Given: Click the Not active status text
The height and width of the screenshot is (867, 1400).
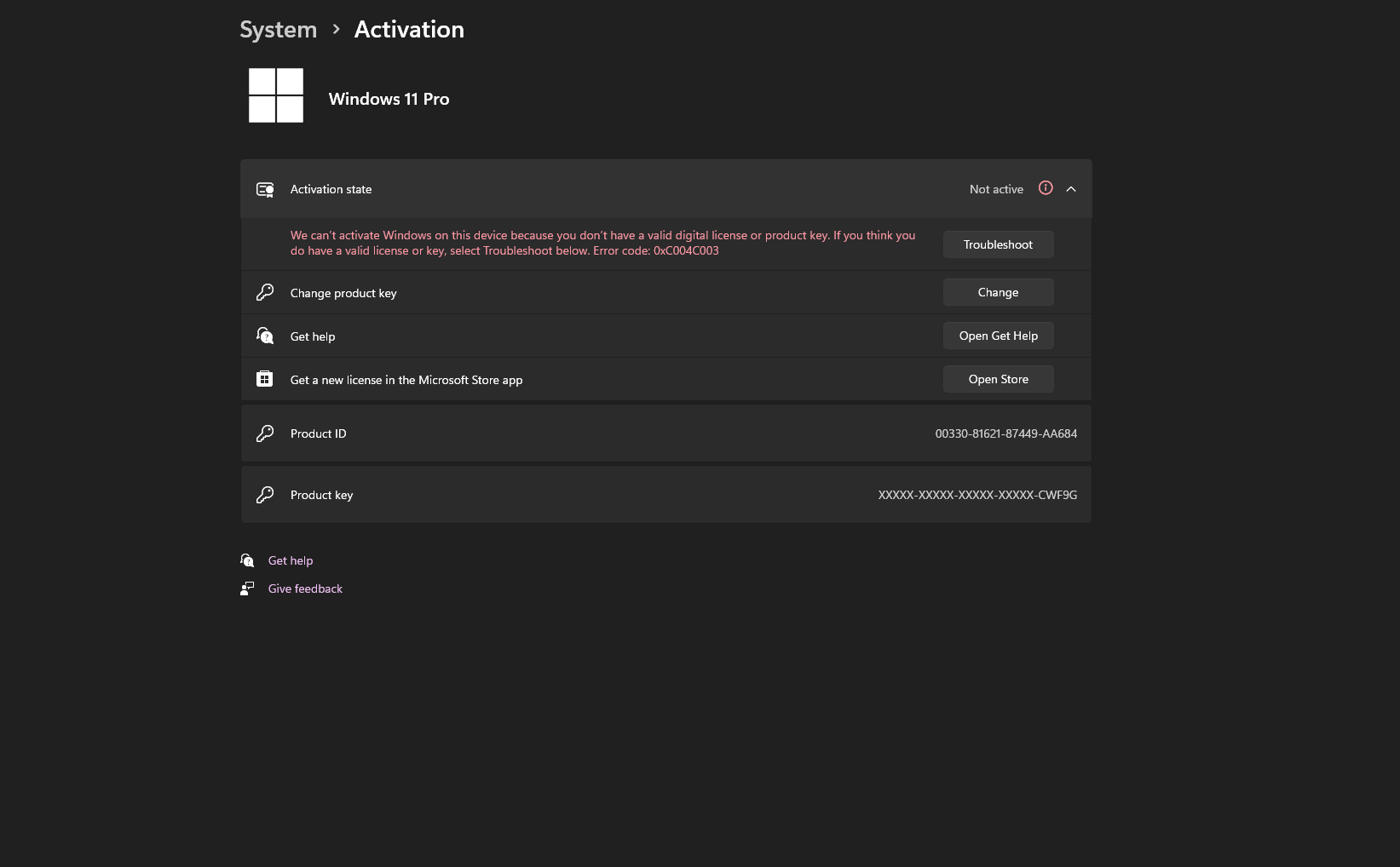Looking at the screenshot, I should coord(996,189).
